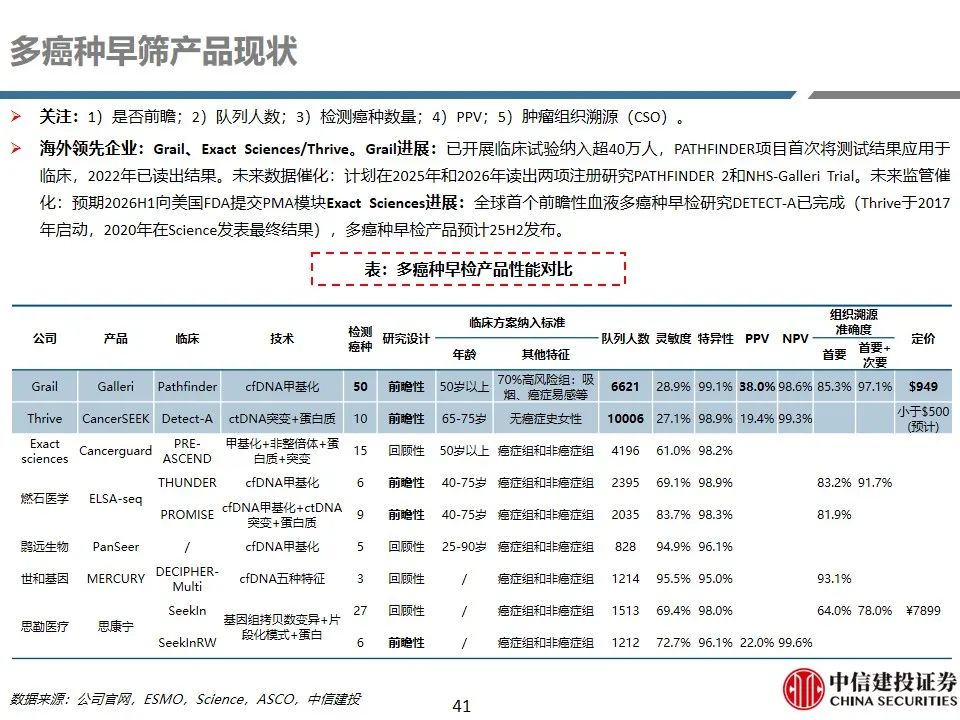Image resolution: width=960 pixels, height=720 pixels.
Task: Click the 临床方案纳入标准 header
Action: point(517,323)
